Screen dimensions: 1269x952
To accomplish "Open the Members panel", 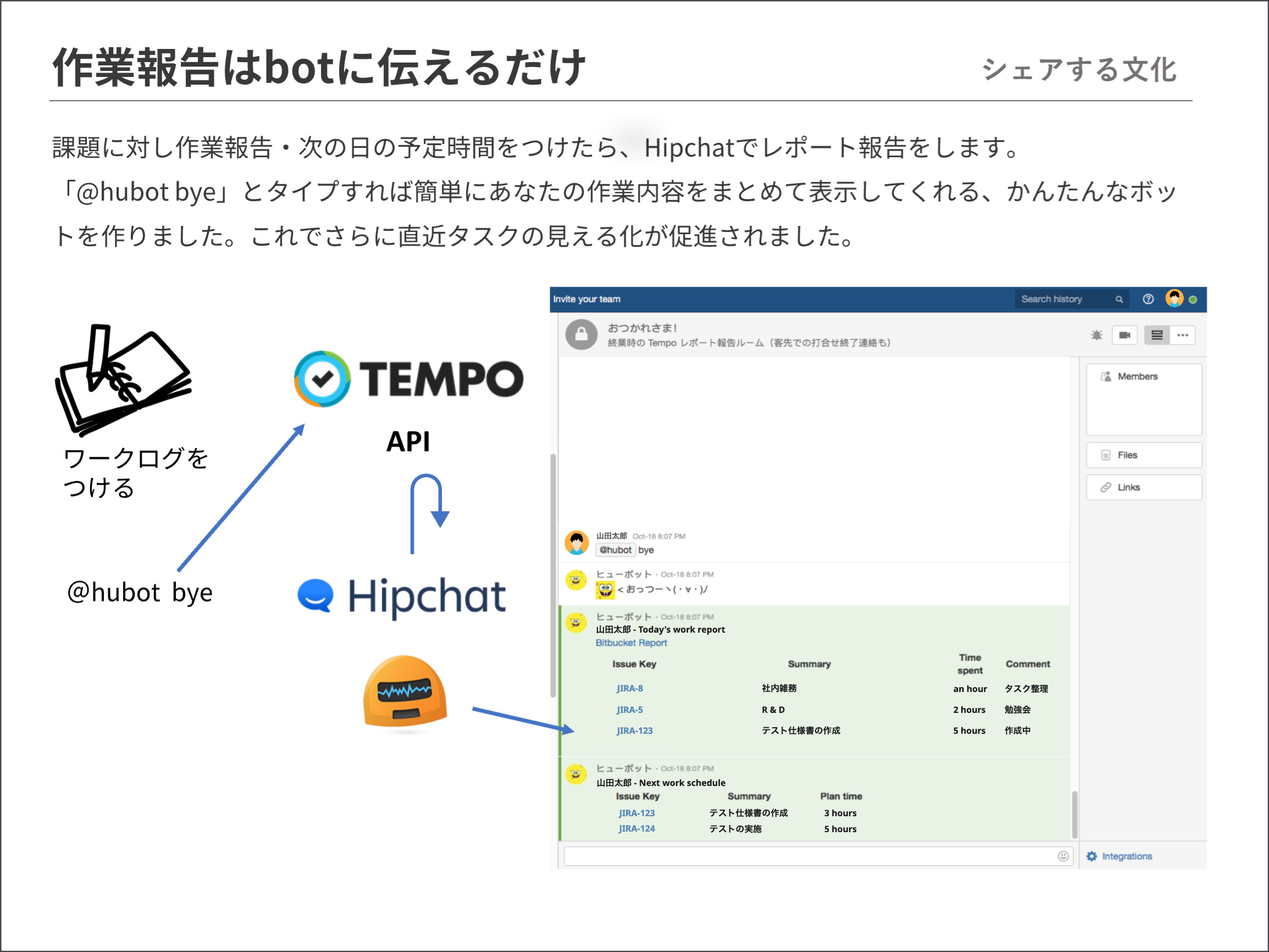I will pos(1144,399).
